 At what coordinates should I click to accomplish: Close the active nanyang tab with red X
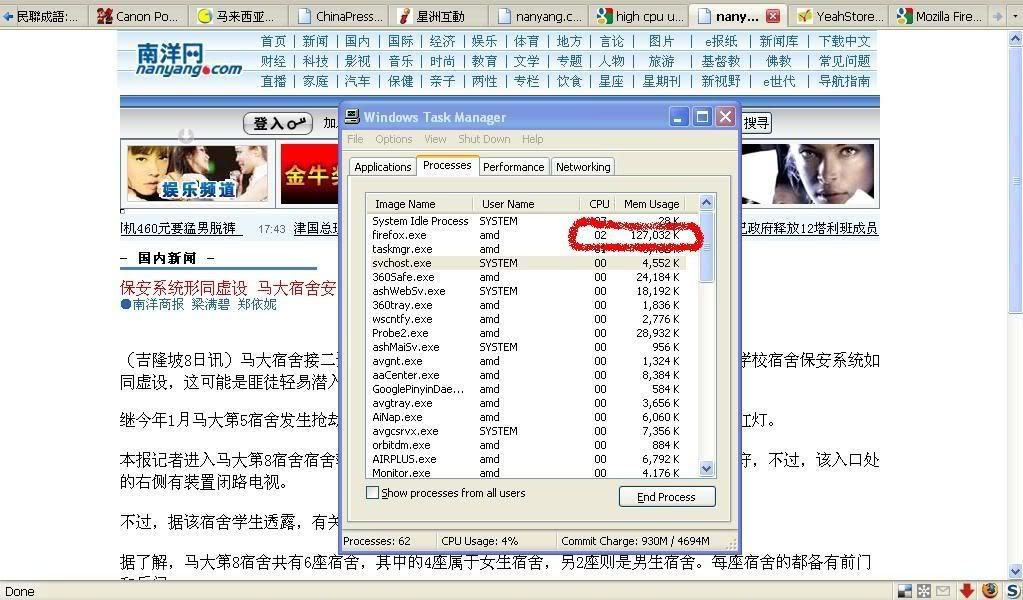click(773, 16)
